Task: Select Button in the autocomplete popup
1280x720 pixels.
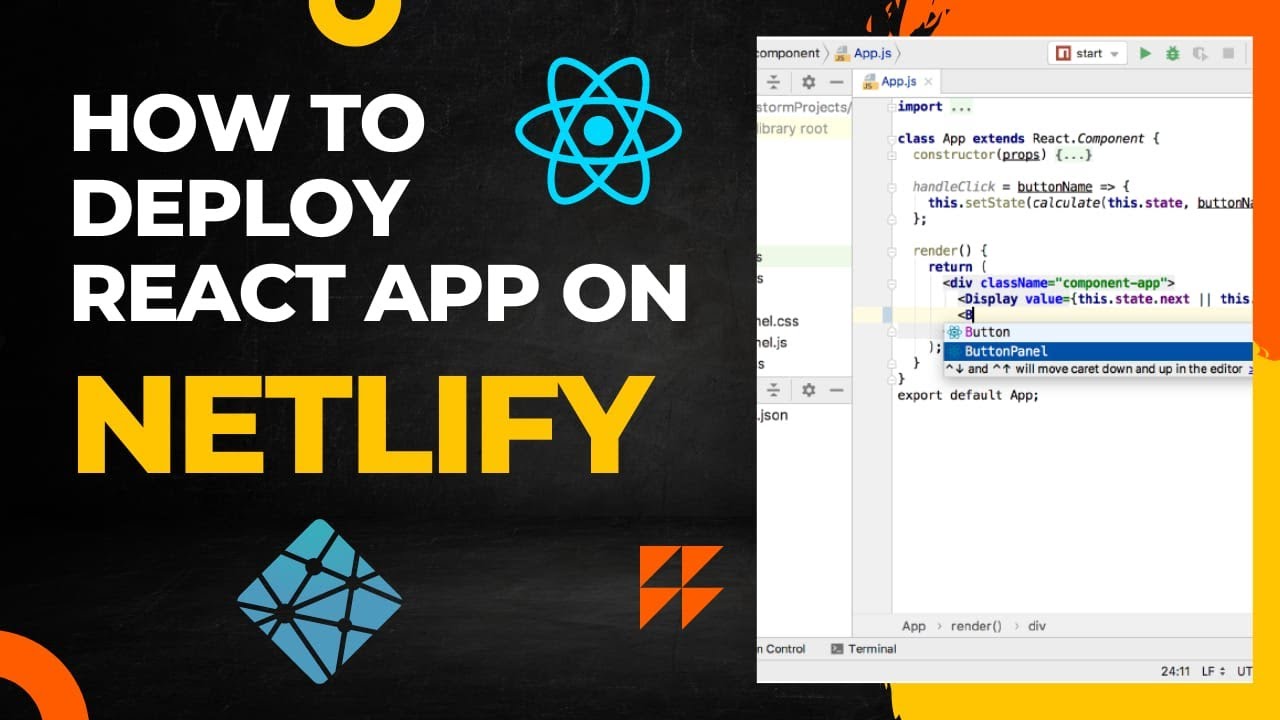Action: pos(1098,332)
